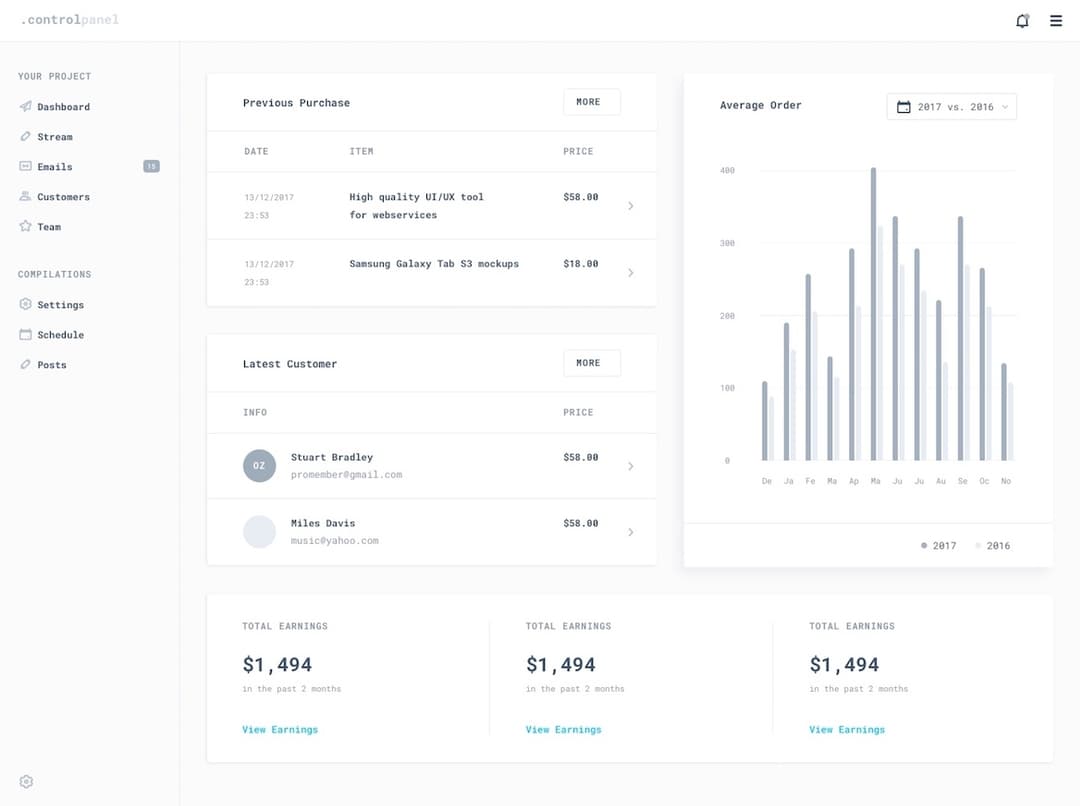Click the calendar icon in the chart filter

(902, 106)
